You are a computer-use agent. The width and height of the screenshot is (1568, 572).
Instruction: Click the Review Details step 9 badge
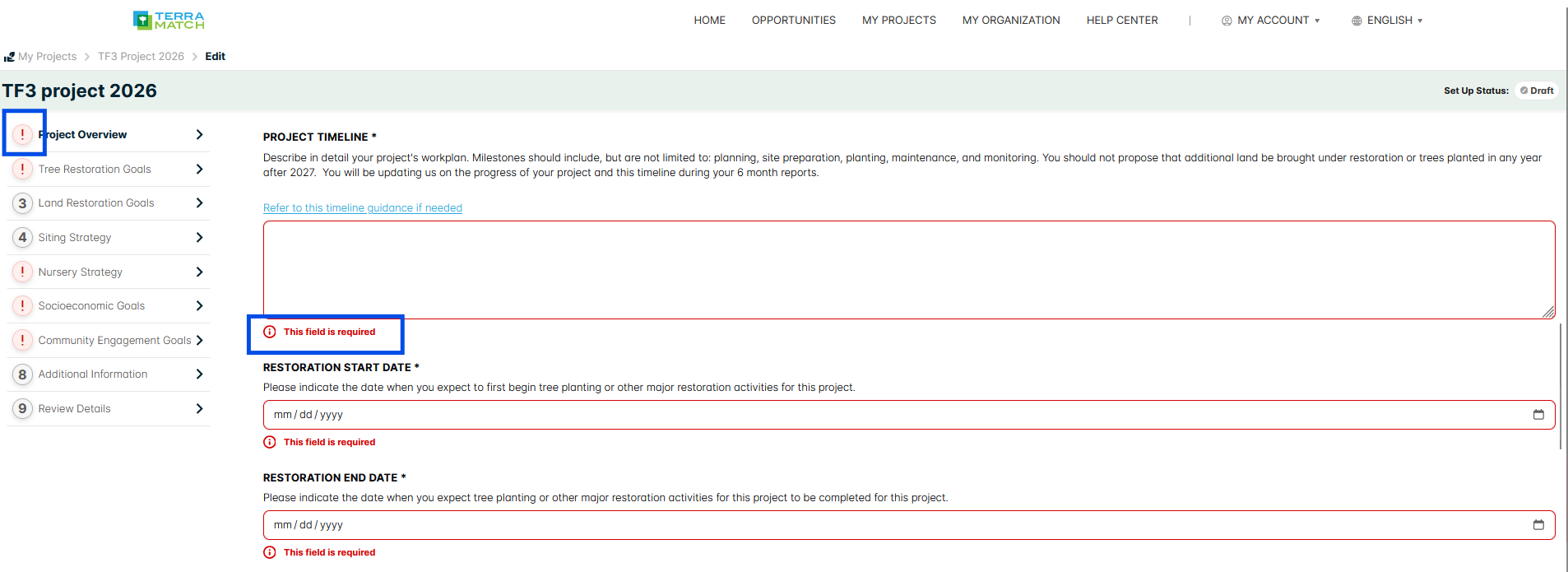(22, 408)
